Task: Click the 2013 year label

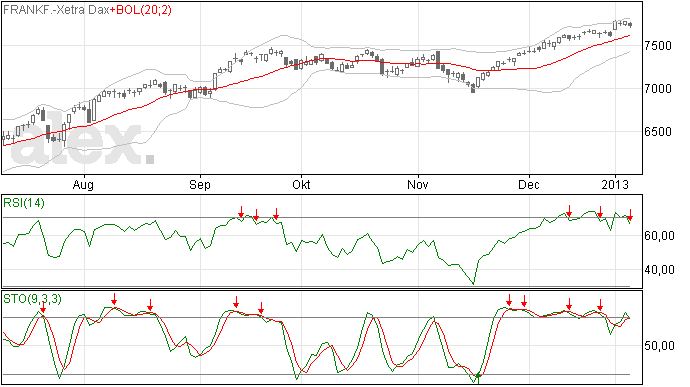Action: pyautogui.click(x=615, y=184)
